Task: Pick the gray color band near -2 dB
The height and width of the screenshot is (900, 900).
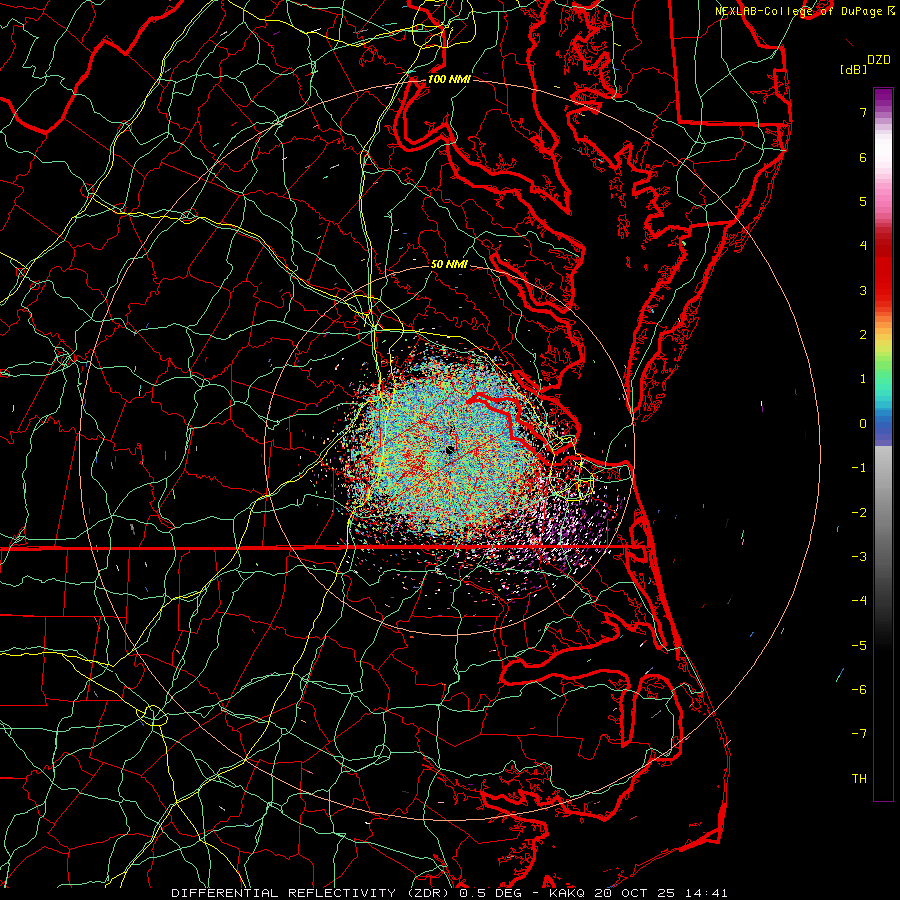Action: 883,513
